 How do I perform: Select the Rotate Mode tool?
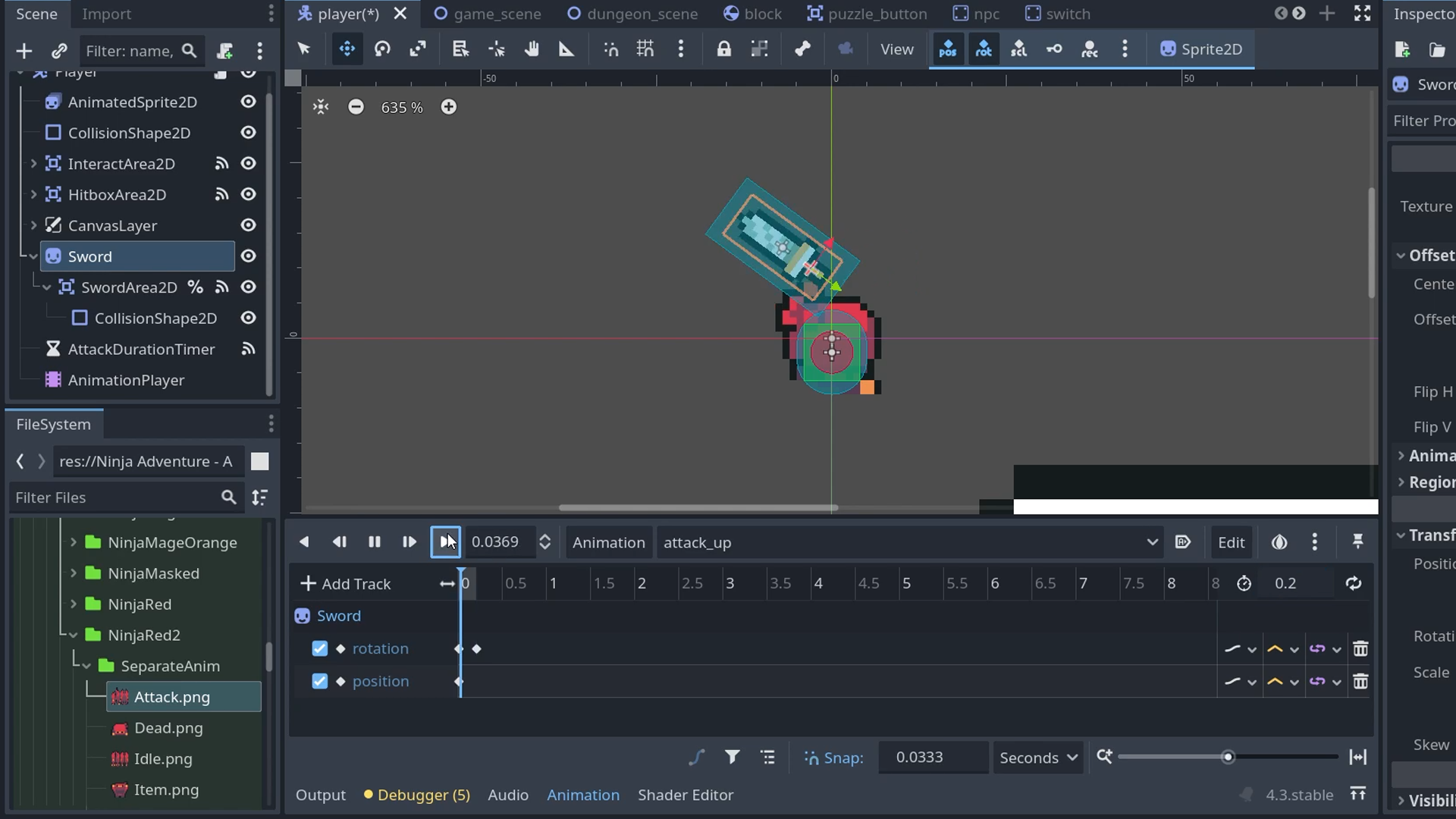(x=383, y=49)
